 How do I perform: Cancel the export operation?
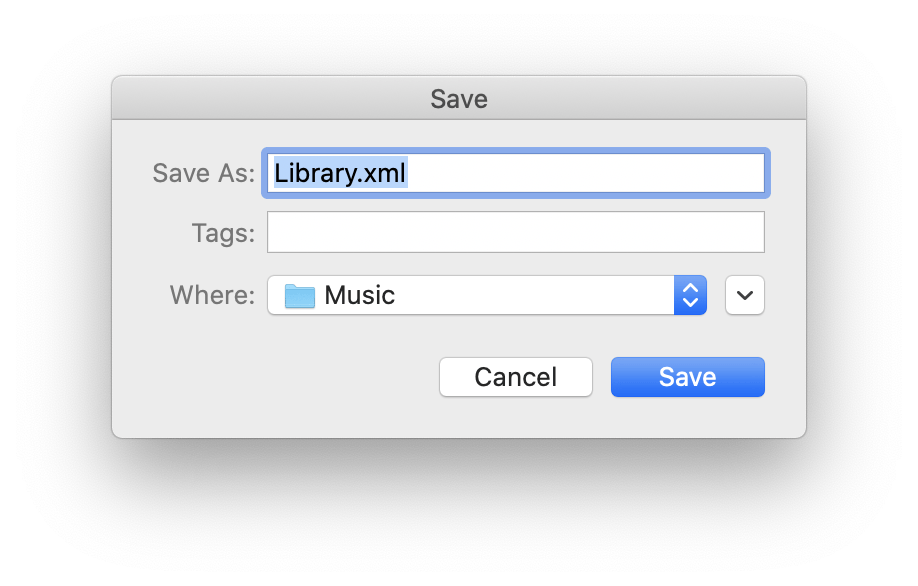[x=515, y=377]
